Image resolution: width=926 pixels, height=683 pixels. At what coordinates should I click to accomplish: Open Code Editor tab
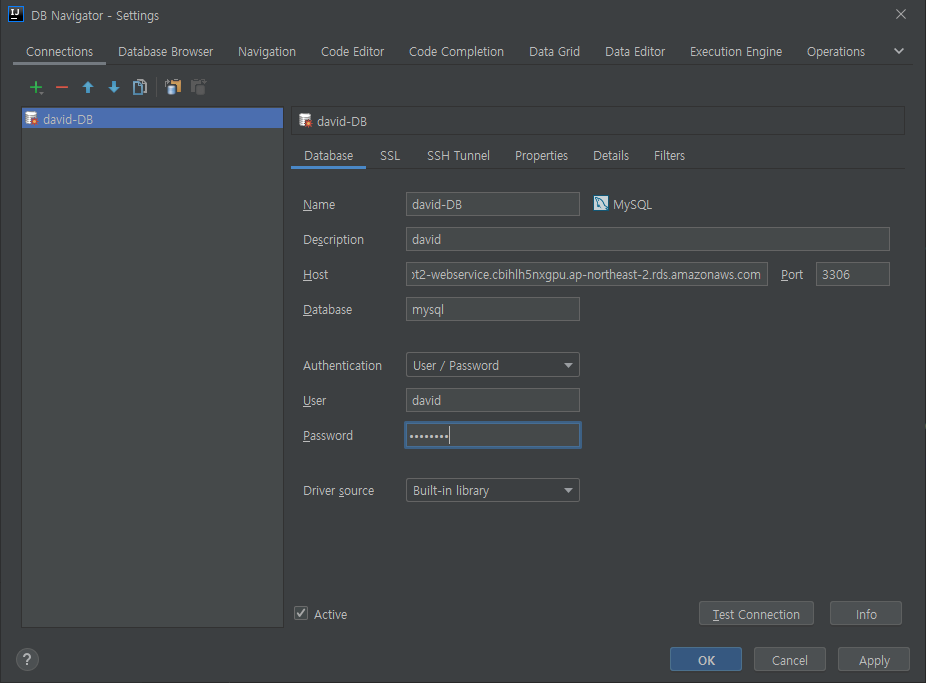[x=353, y=51]
